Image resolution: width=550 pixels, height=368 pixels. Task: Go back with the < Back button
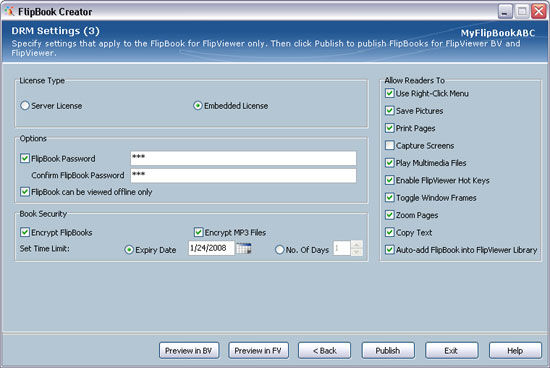click(324, 350)
